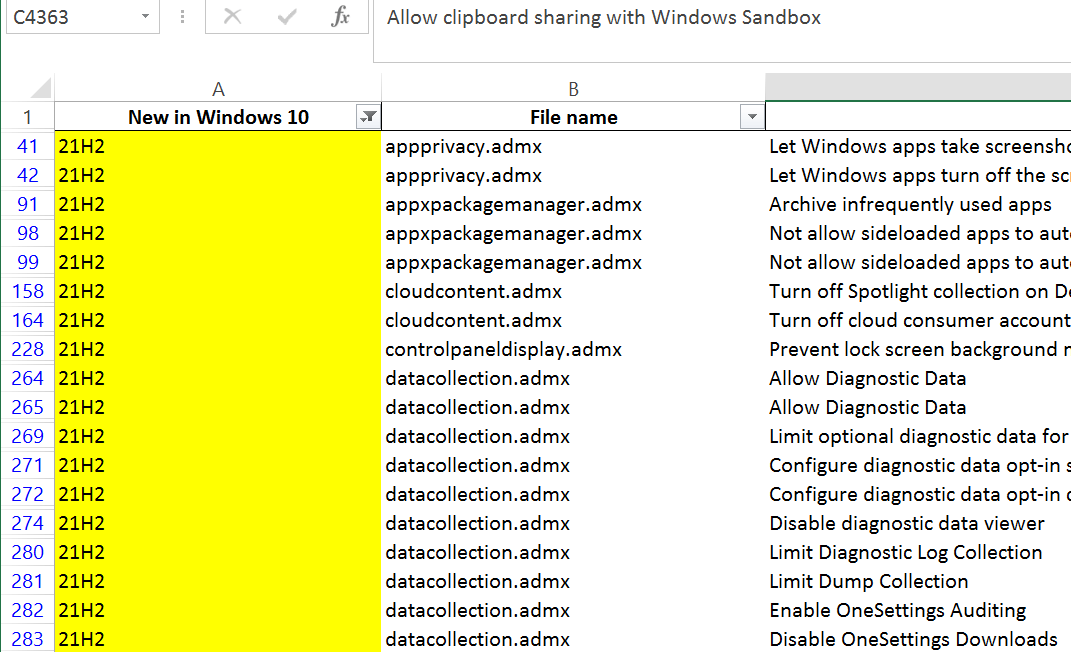The image size is (1071, 652).
Task: Click Disable diagnostic data viewer cell
Action: 918,523
